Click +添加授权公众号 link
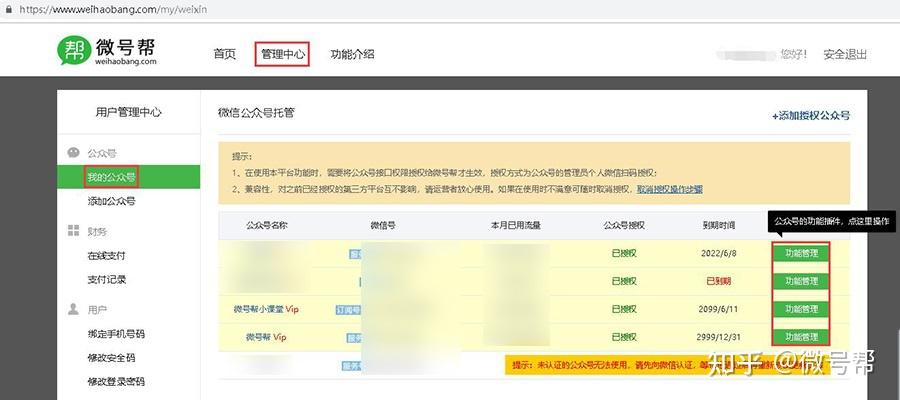The image size is (900, 400). 811,115
